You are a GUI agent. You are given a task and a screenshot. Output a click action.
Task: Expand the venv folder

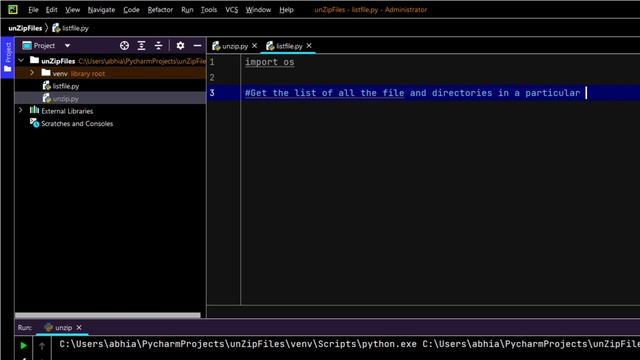tap(32, 73)
